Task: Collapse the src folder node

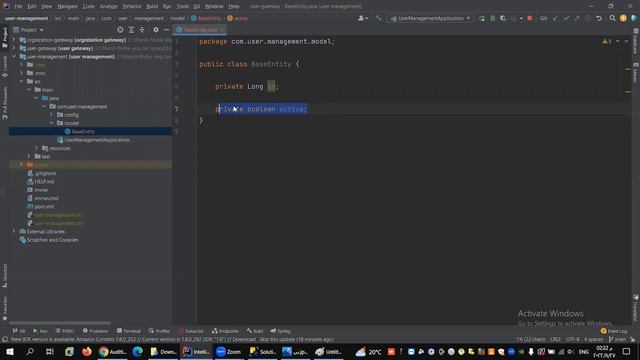Action: (22, 82)
